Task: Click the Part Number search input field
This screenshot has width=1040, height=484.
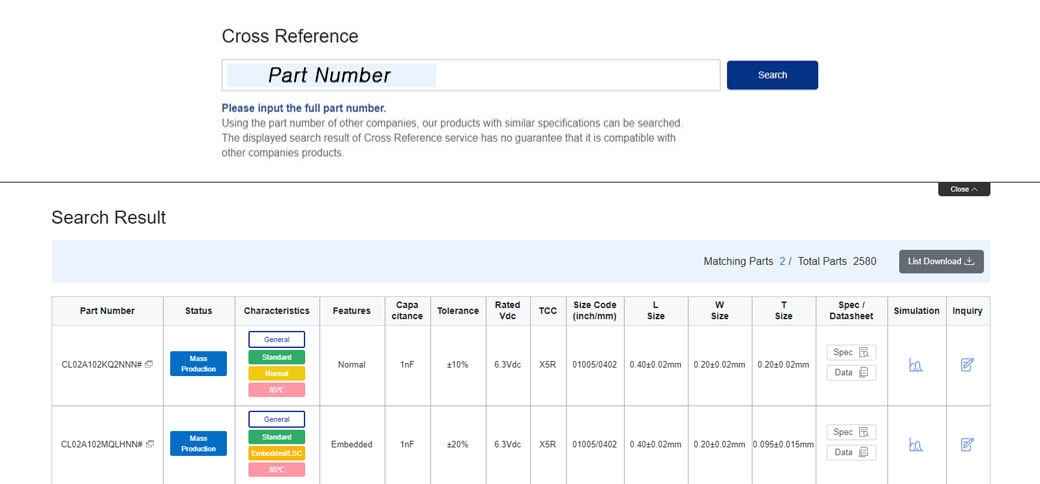Action: pos(471,75)
